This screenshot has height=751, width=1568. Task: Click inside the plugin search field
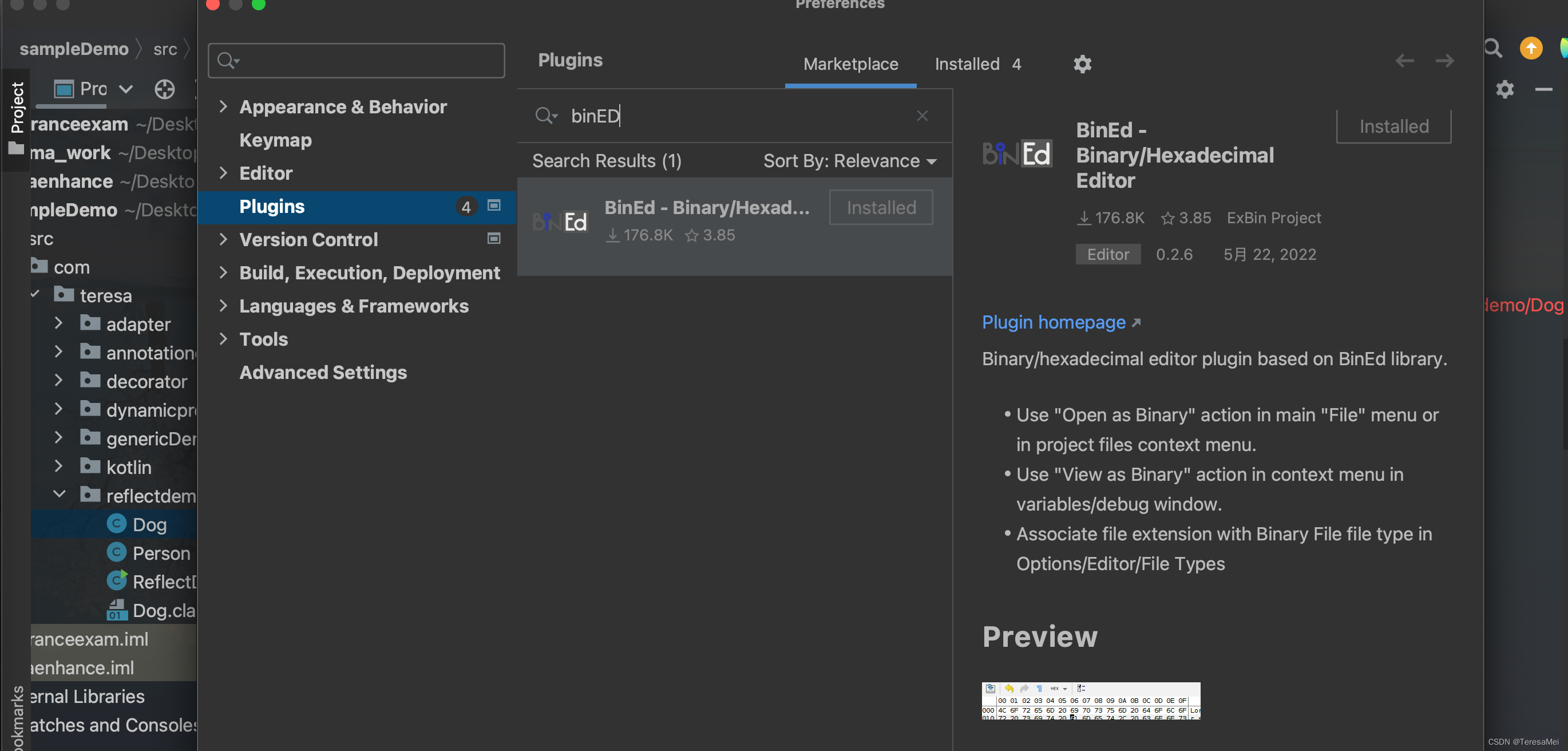(x=700, y=116)
